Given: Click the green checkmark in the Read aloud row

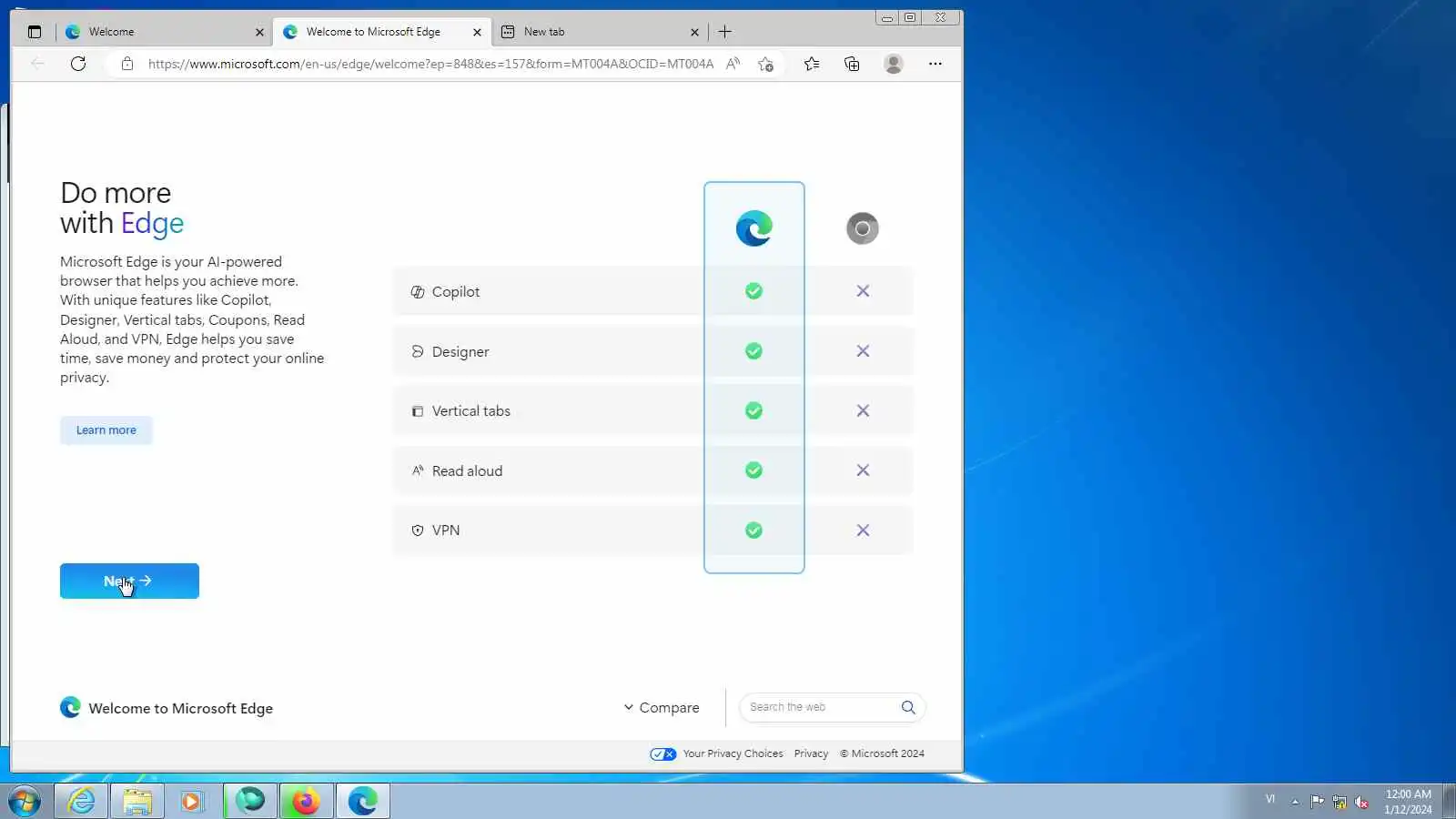Looking at the screenshot, I should [x=753, y=470].
